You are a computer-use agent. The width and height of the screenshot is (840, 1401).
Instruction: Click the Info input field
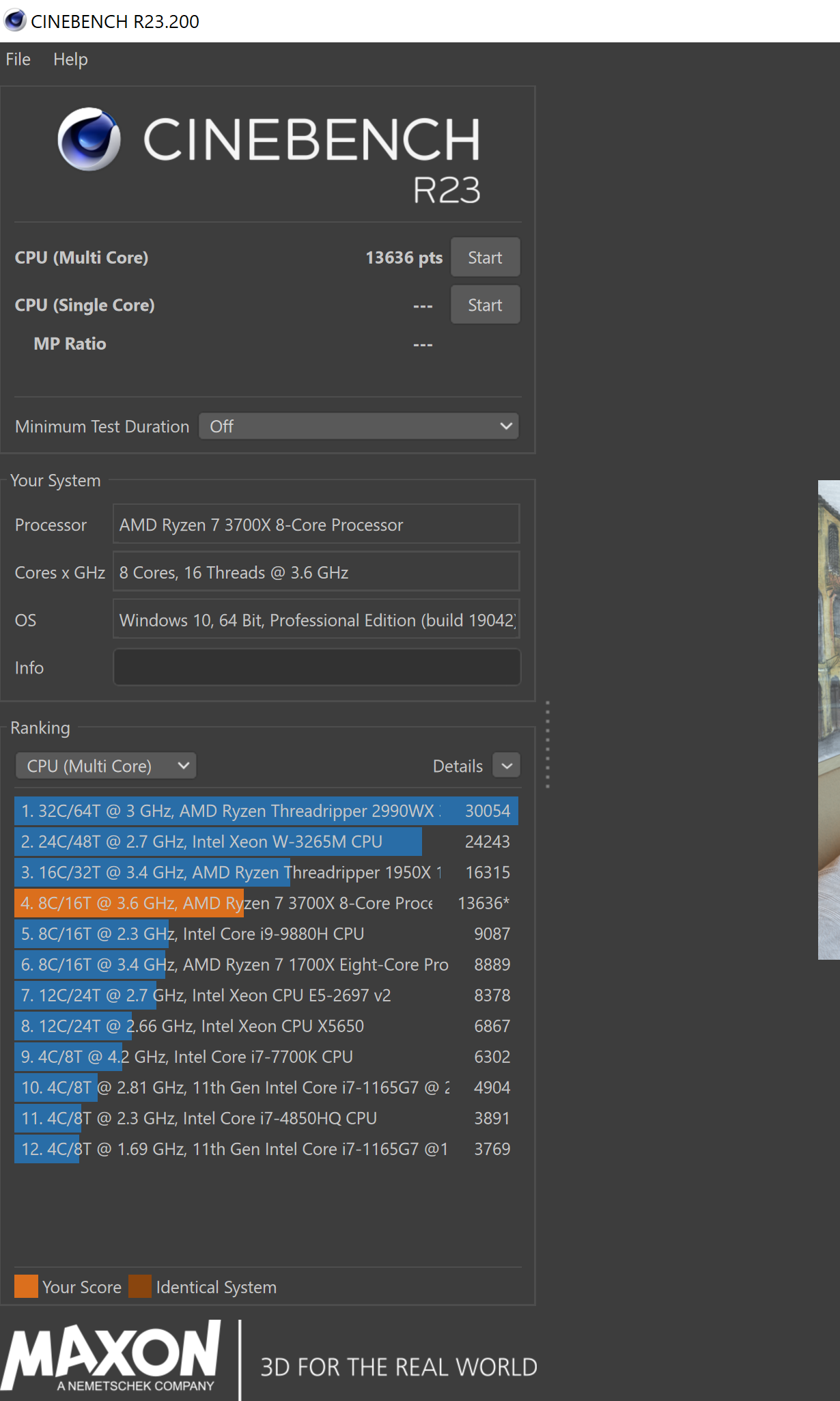pos(316,667)
